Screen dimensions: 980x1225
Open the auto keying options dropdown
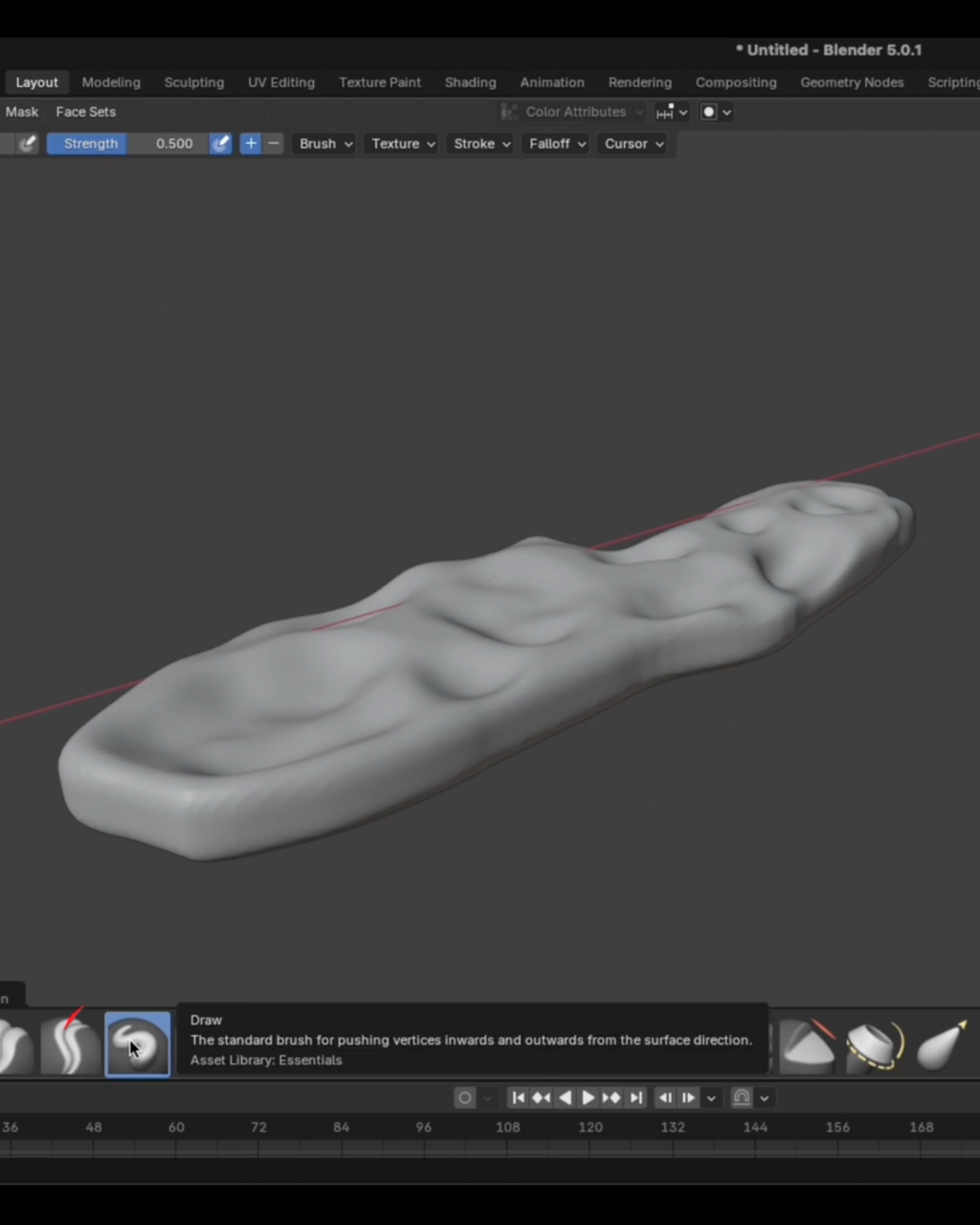pyautogui.click(x=487, y=1098)
